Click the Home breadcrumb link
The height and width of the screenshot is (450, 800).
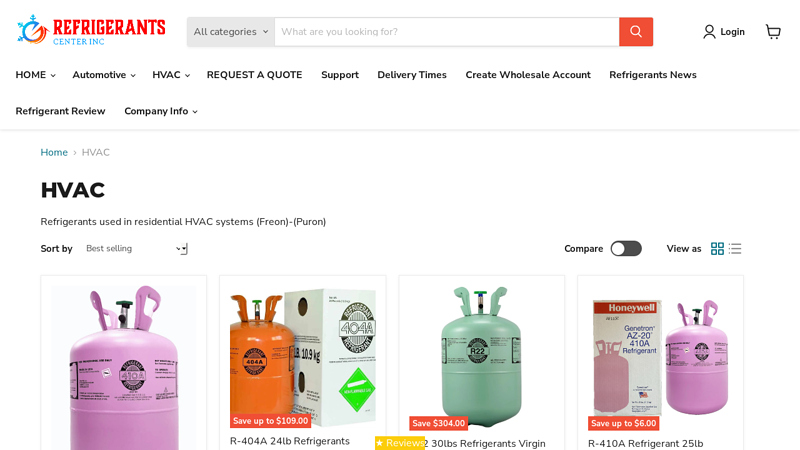click(54, 153)
